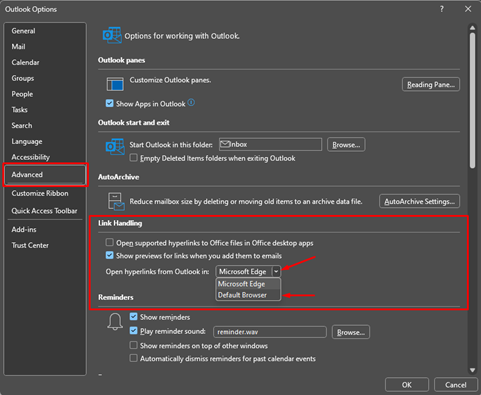Toggle the Show reminders checkbox
481x395 pixels.
pyautogui.click(x=133, y=317)
